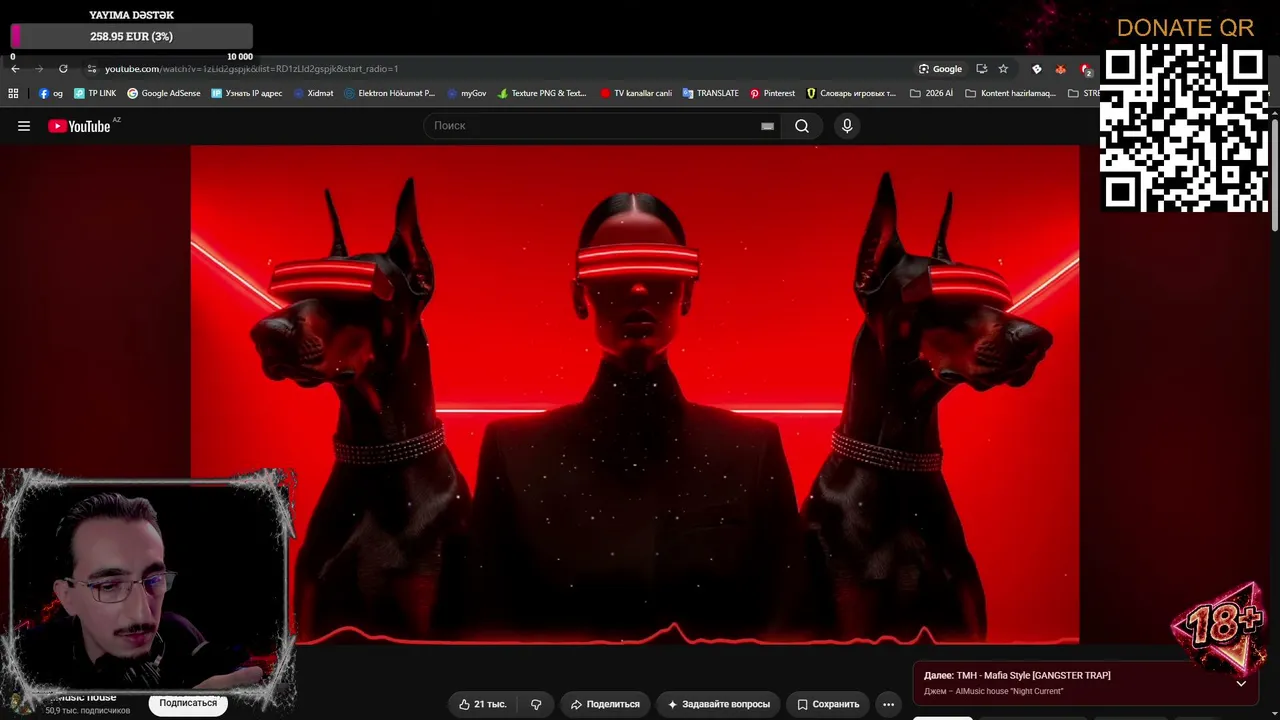The image size is (1280, 720).
Task: Reload the page with the refresh icon
Action: click(x=63, y=69)
